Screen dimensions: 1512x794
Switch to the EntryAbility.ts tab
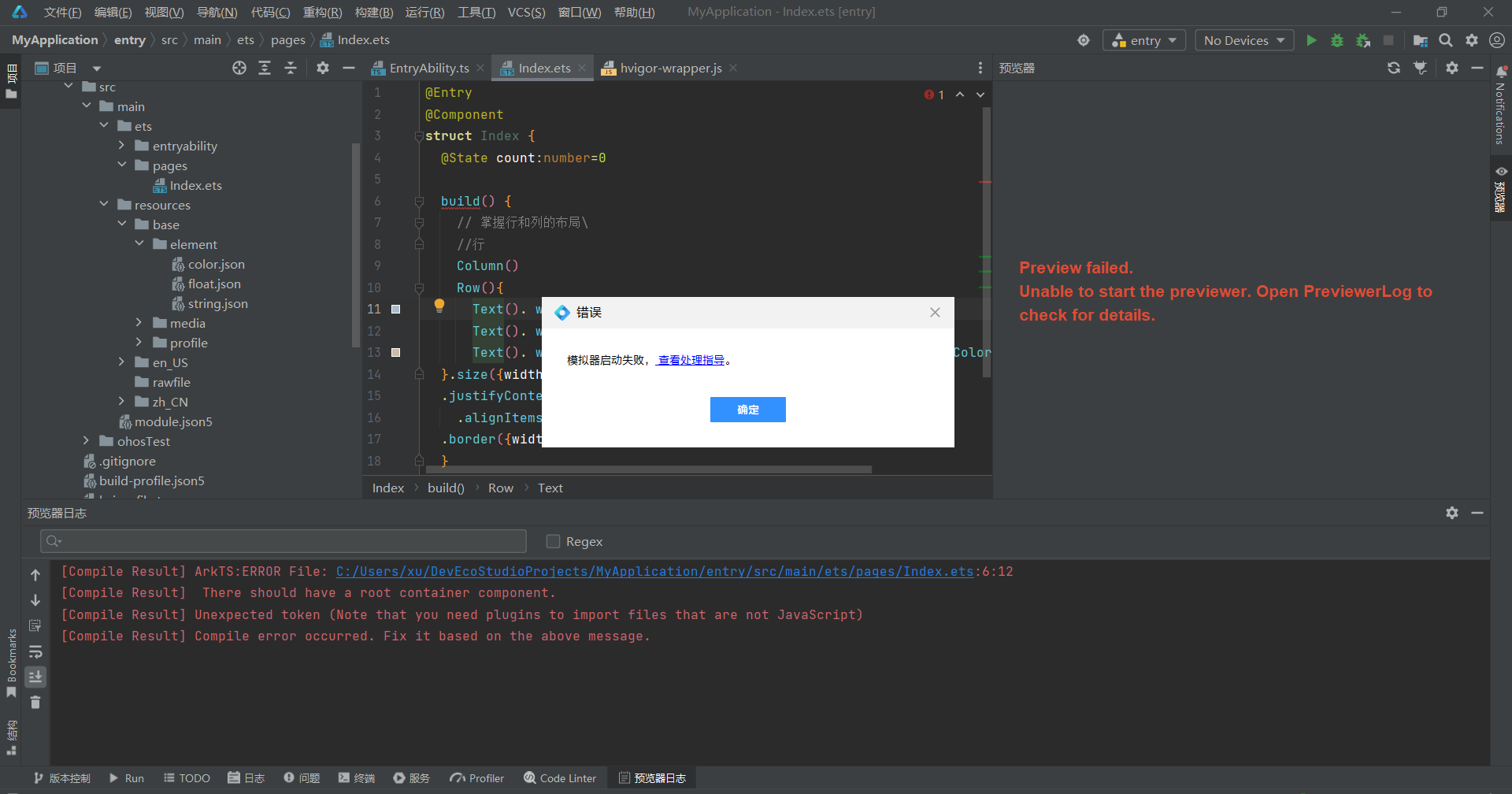429,68
